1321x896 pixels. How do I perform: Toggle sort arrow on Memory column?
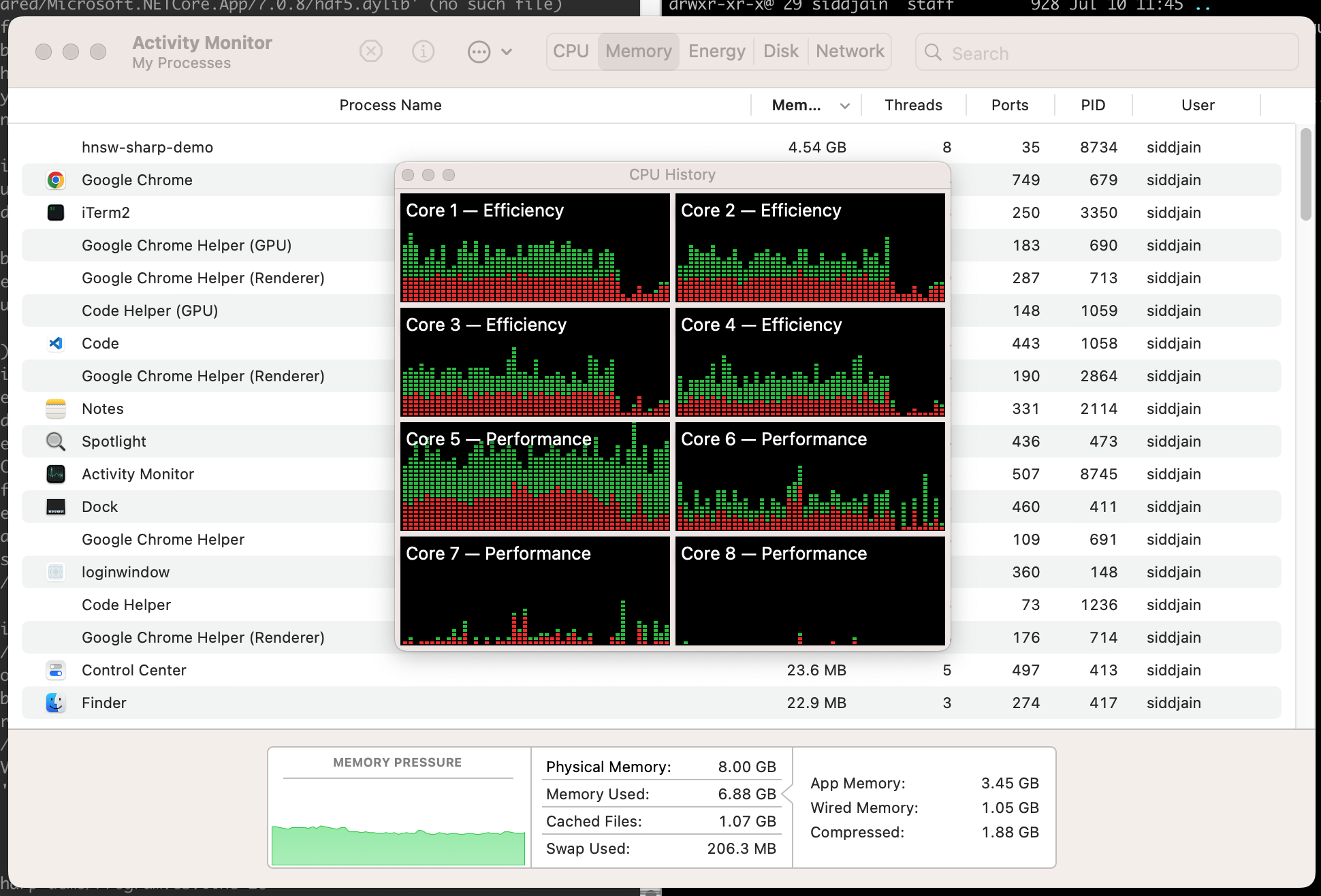[x=845, y=106]
